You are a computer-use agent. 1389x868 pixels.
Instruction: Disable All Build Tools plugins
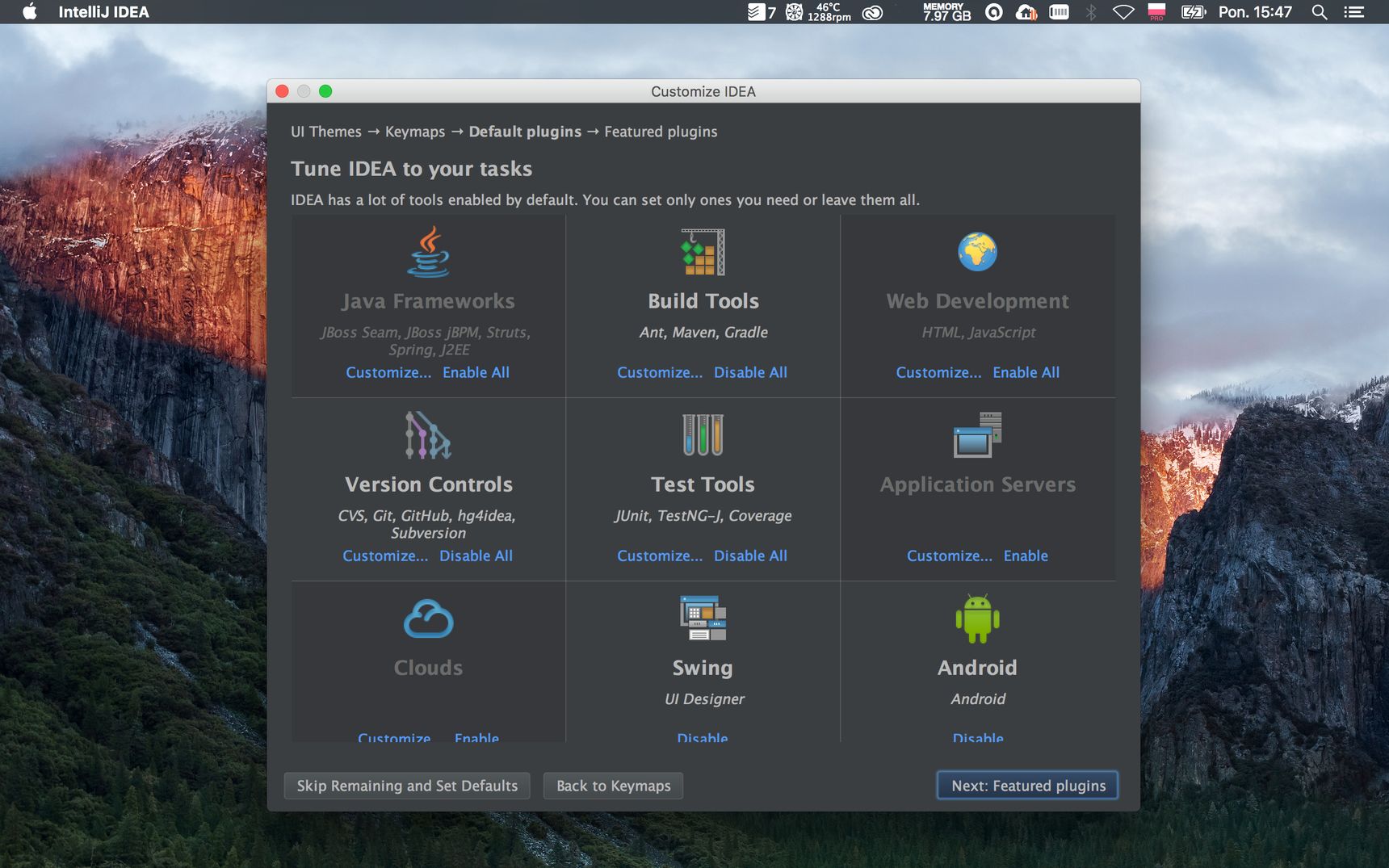(750, 372)
